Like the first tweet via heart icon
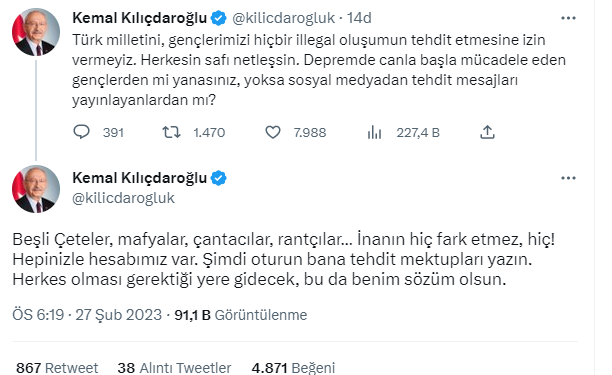The height and width of the screenshot is (375, 612). 273,132
